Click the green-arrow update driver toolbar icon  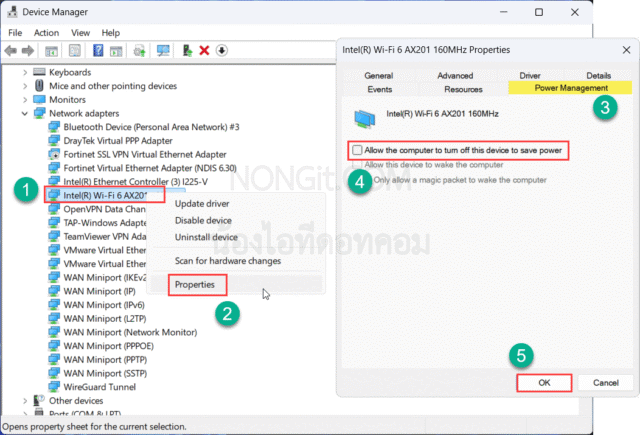[187, 51]
